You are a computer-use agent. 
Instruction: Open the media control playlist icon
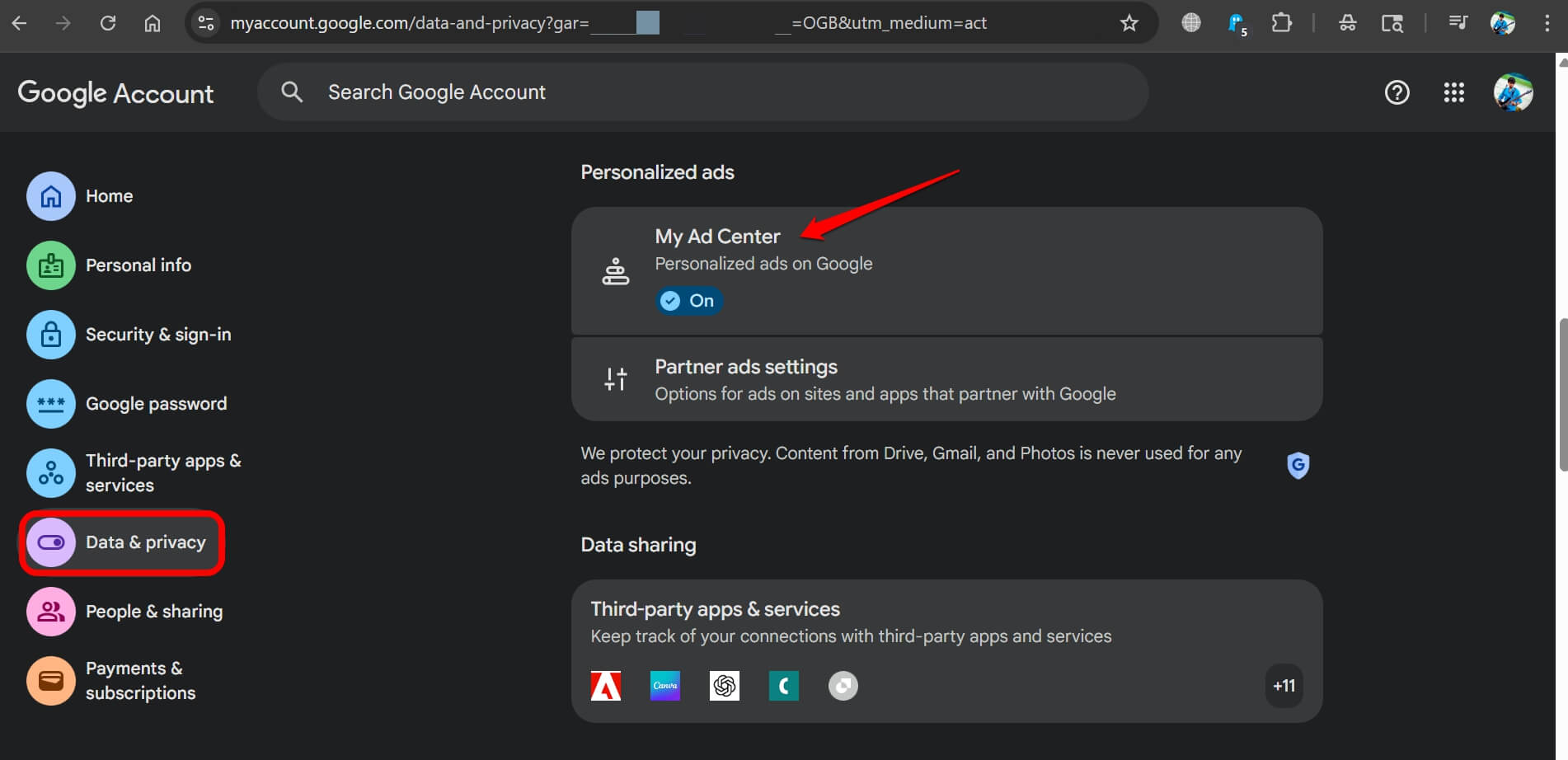(1458, 23)
